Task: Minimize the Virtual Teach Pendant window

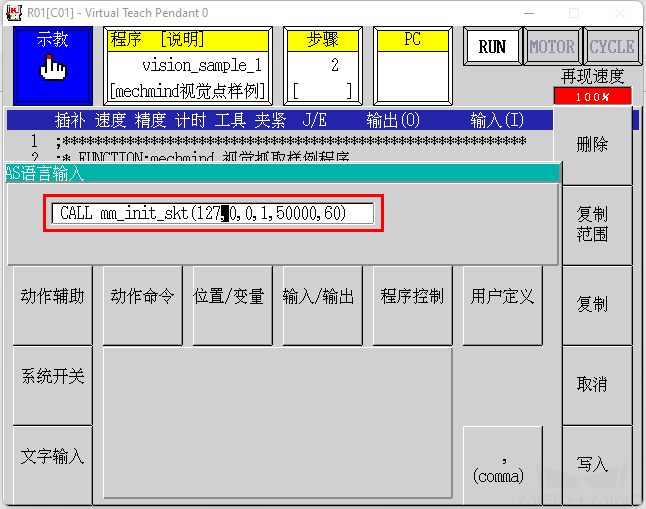Action: click(x=529, y=13)
